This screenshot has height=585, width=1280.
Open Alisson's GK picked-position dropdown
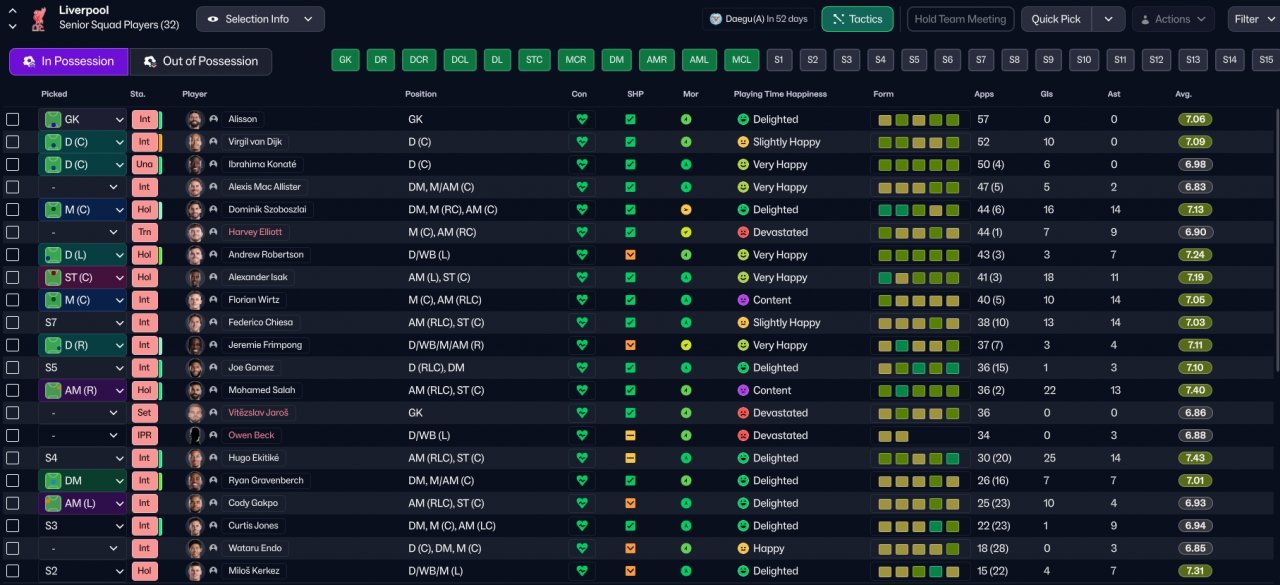(x=83, y=119)
